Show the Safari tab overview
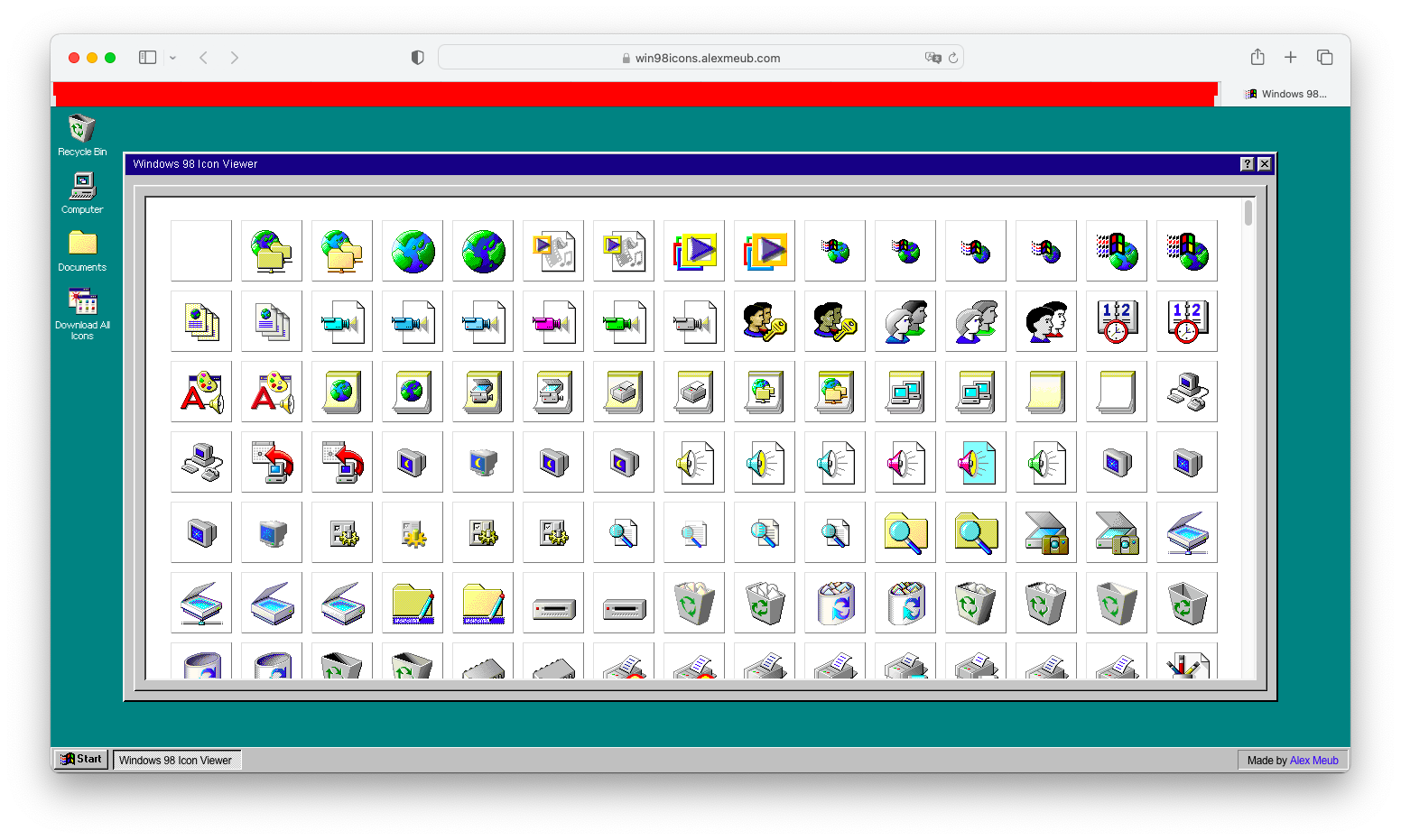 1325,57
